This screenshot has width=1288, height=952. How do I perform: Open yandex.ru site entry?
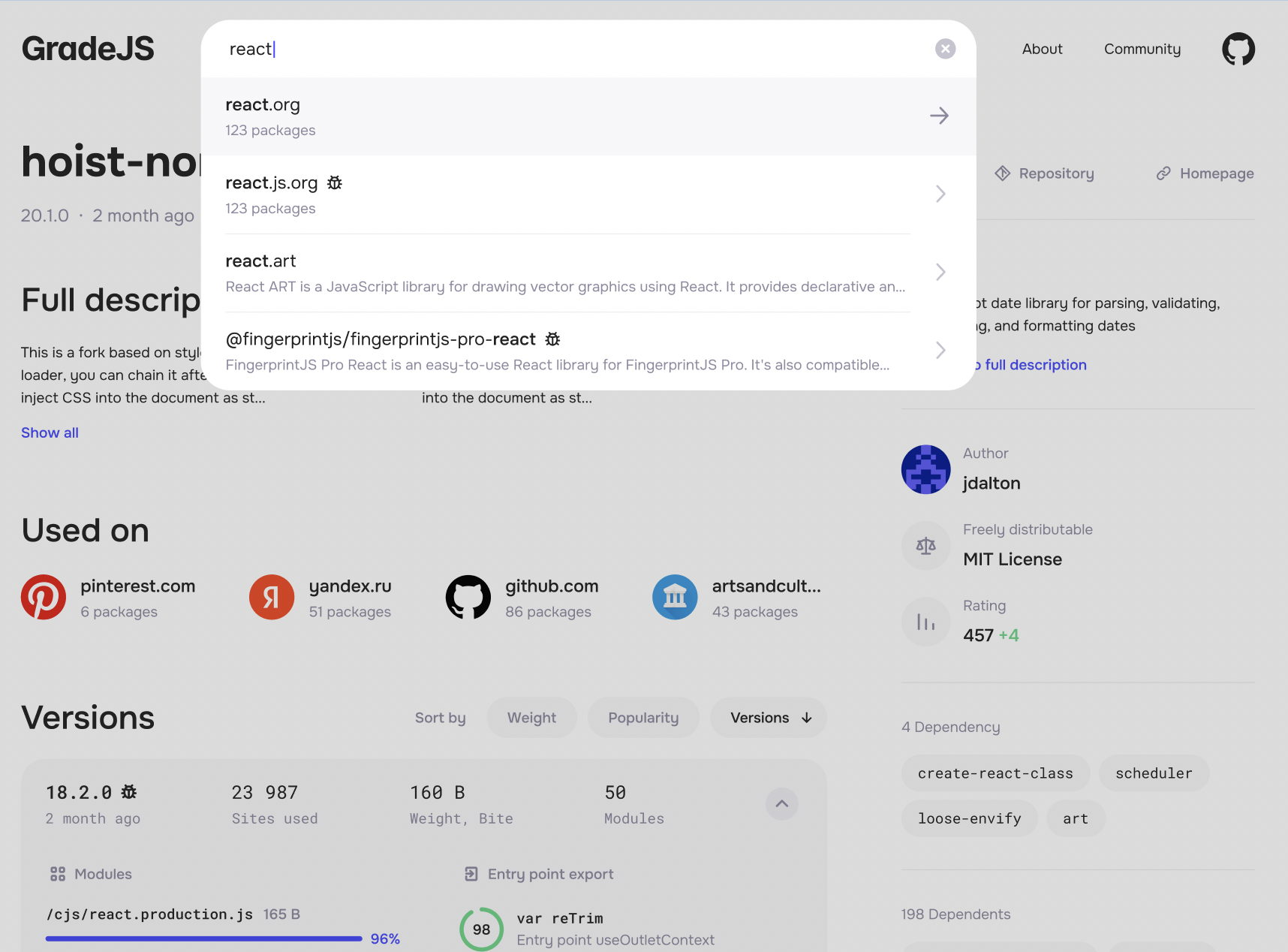(320, 598)
